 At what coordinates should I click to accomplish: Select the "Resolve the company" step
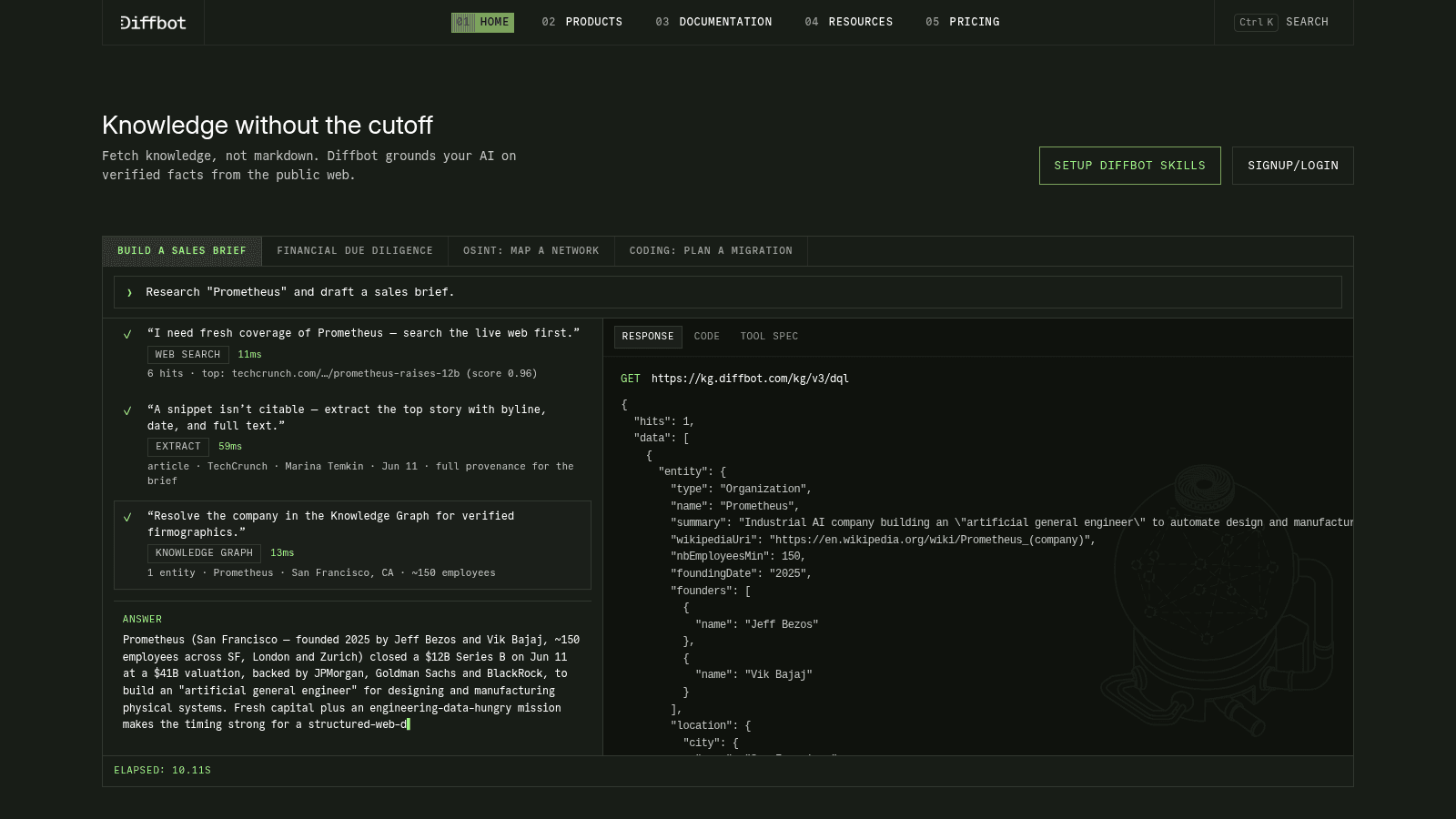click(352, 545)
